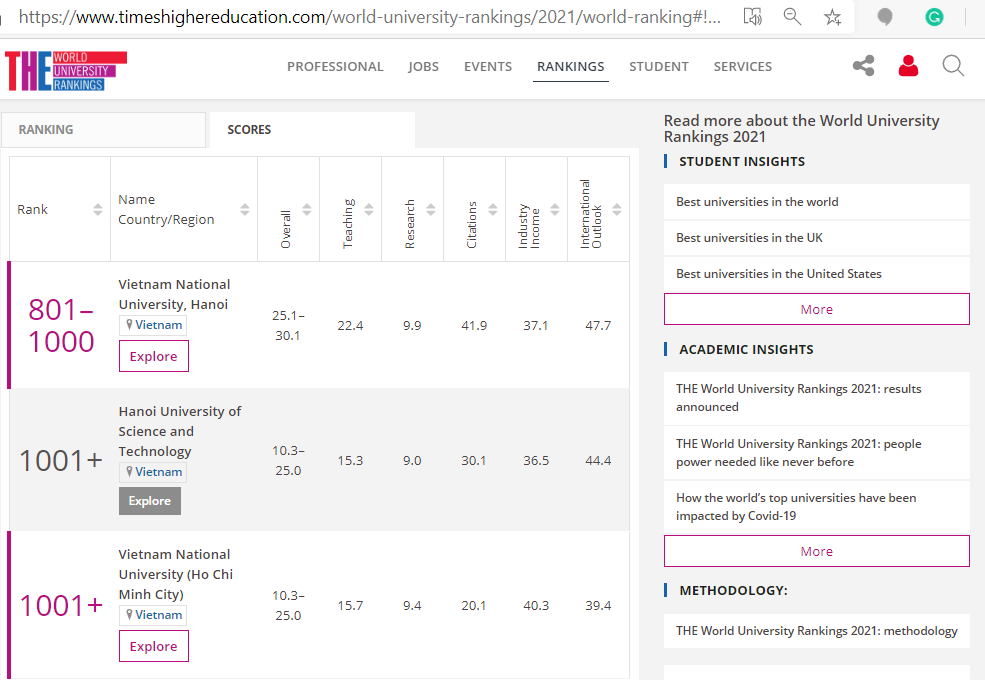The image size is (985, 680).
Task: Select the SCORES tab
Action: pos(249,130)
